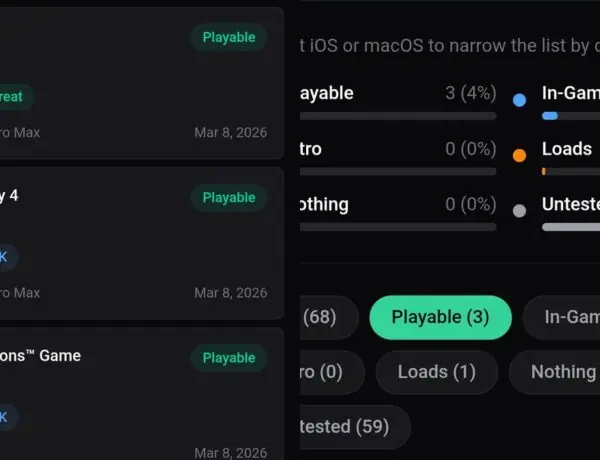Image resolution: width=600 pixels, height=460 pixels.
Task: Click the Playable badge on the "ons™ Game" card
Action: point(229,358)
